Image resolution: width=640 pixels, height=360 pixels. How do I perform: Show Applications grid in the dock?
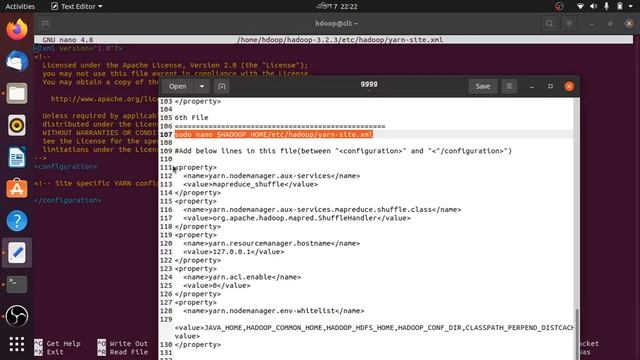[x=17, y=344]
